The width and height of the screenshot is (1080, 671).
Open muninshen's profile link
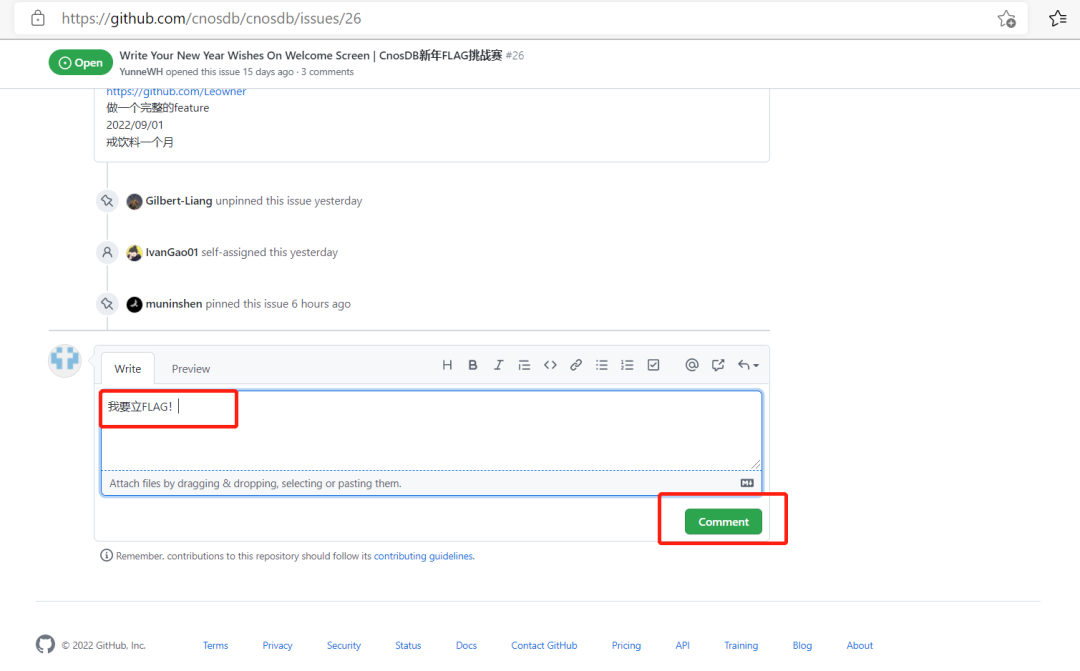point(174,304)
